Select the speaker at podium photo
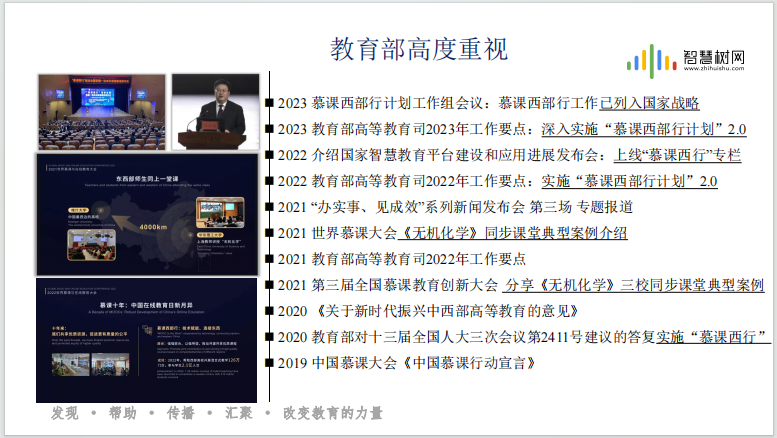Screen dimensions: 777x438 [x=219, y=111]
